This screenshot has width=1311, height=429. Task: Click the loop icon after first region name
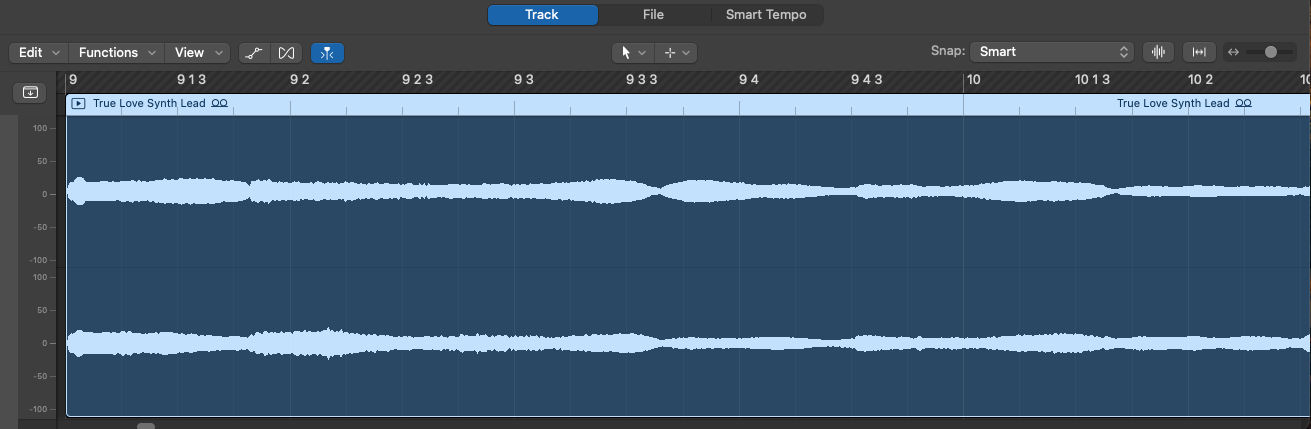point(220,103)
